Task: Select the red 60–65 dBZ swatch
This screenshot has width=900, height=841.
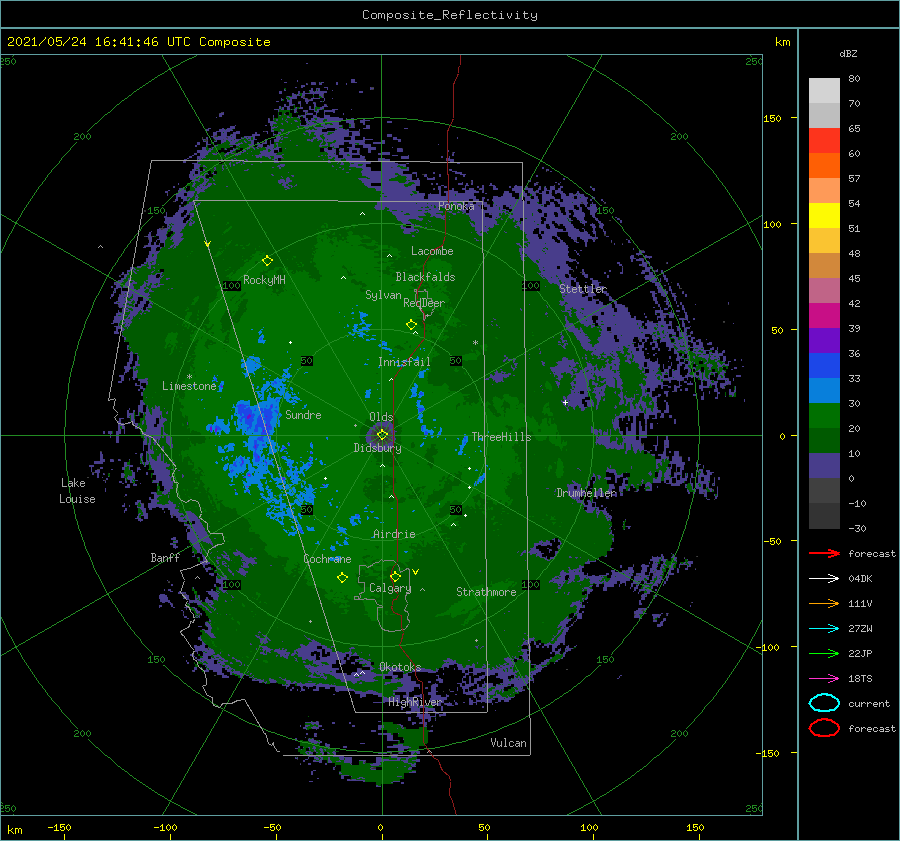Action: tap(824, 141)
